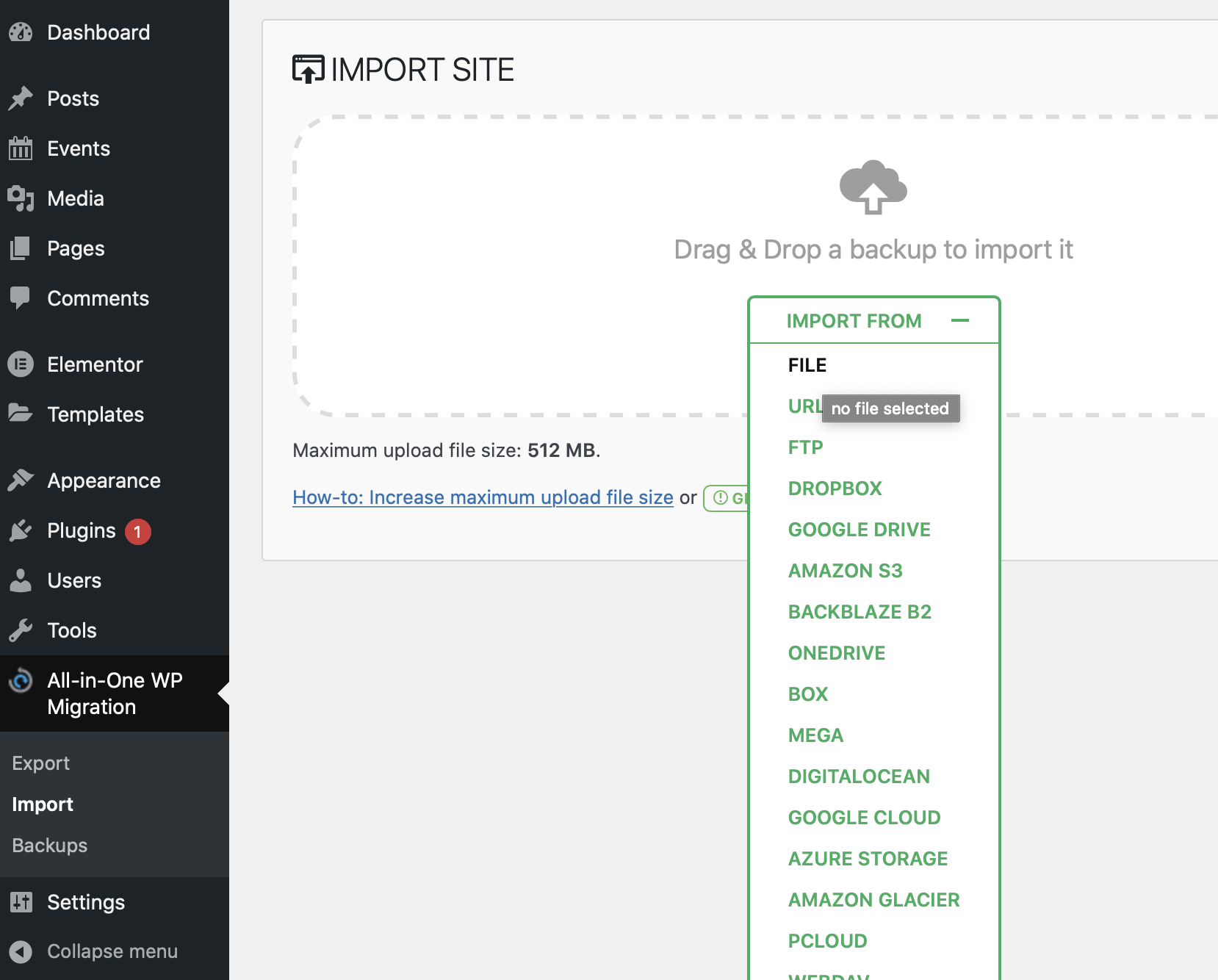Click the Events calendar icon
This screenshot has width=1218, height=980.
[x=21, y=148]
